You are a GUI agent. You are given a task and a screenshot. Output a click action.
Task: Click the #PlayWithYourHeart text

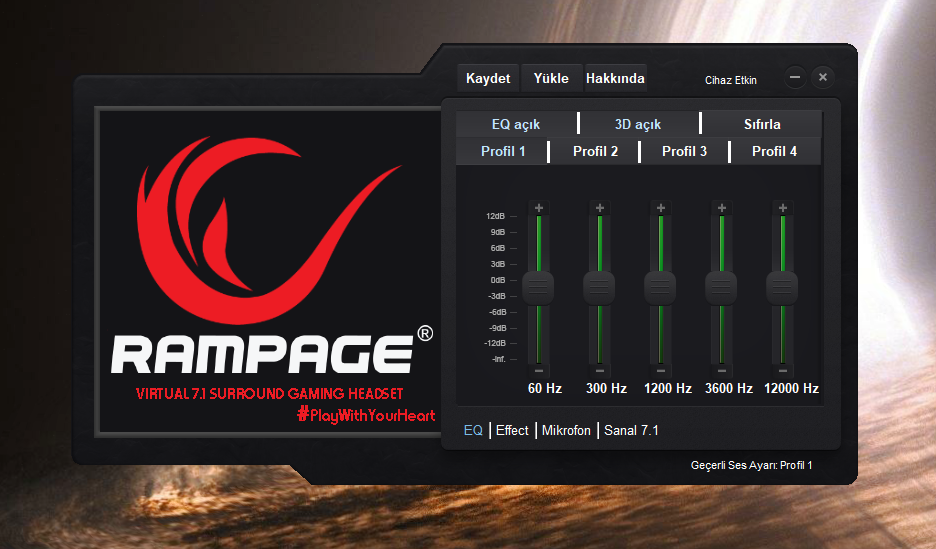(367, 415)
